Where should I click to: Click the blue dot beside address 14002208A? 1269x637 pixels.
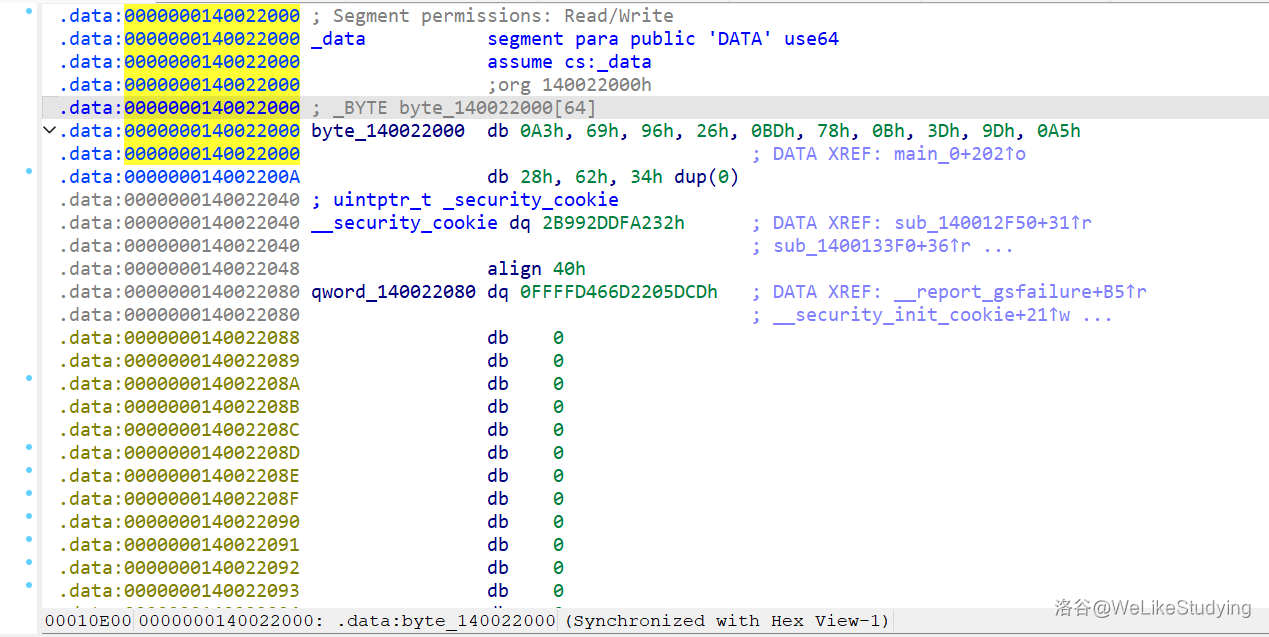pos(29,379)
